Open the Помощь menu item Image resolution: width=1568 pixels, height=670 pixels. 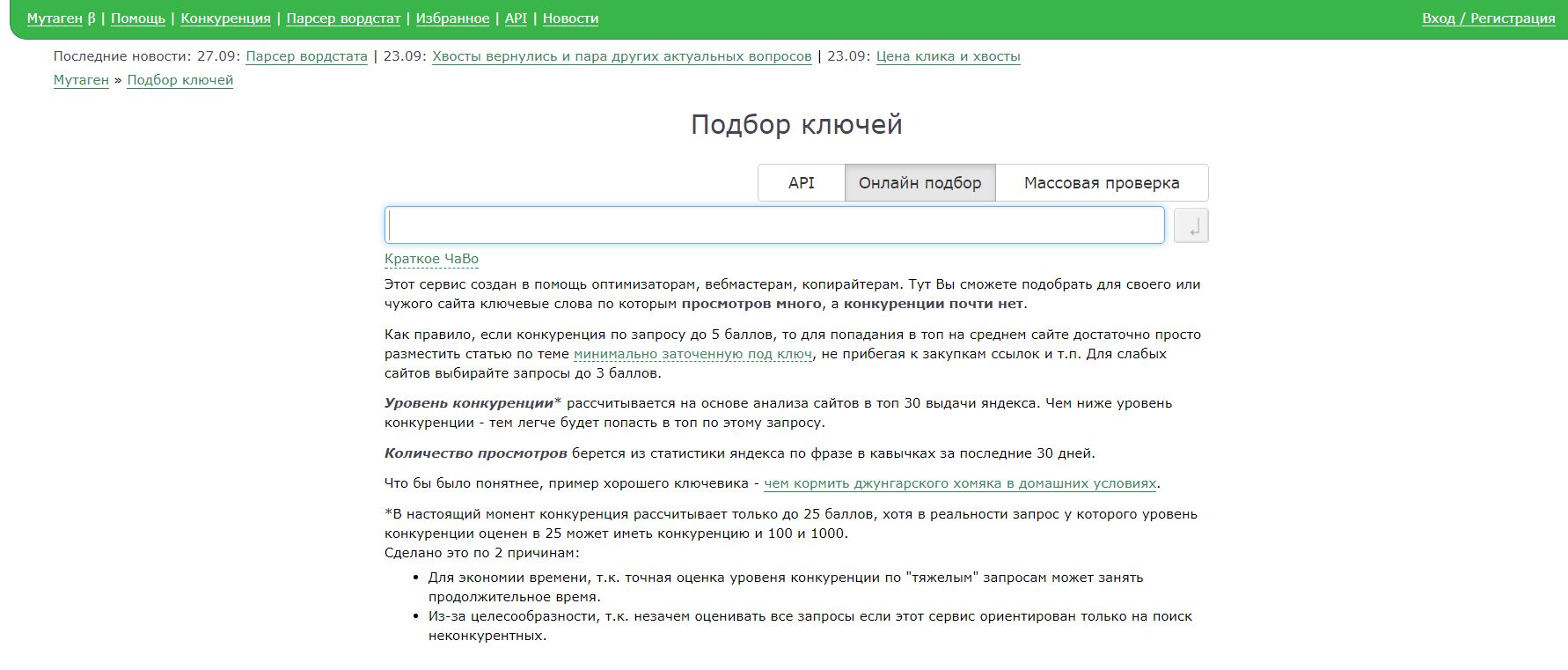tap(138, 18)
